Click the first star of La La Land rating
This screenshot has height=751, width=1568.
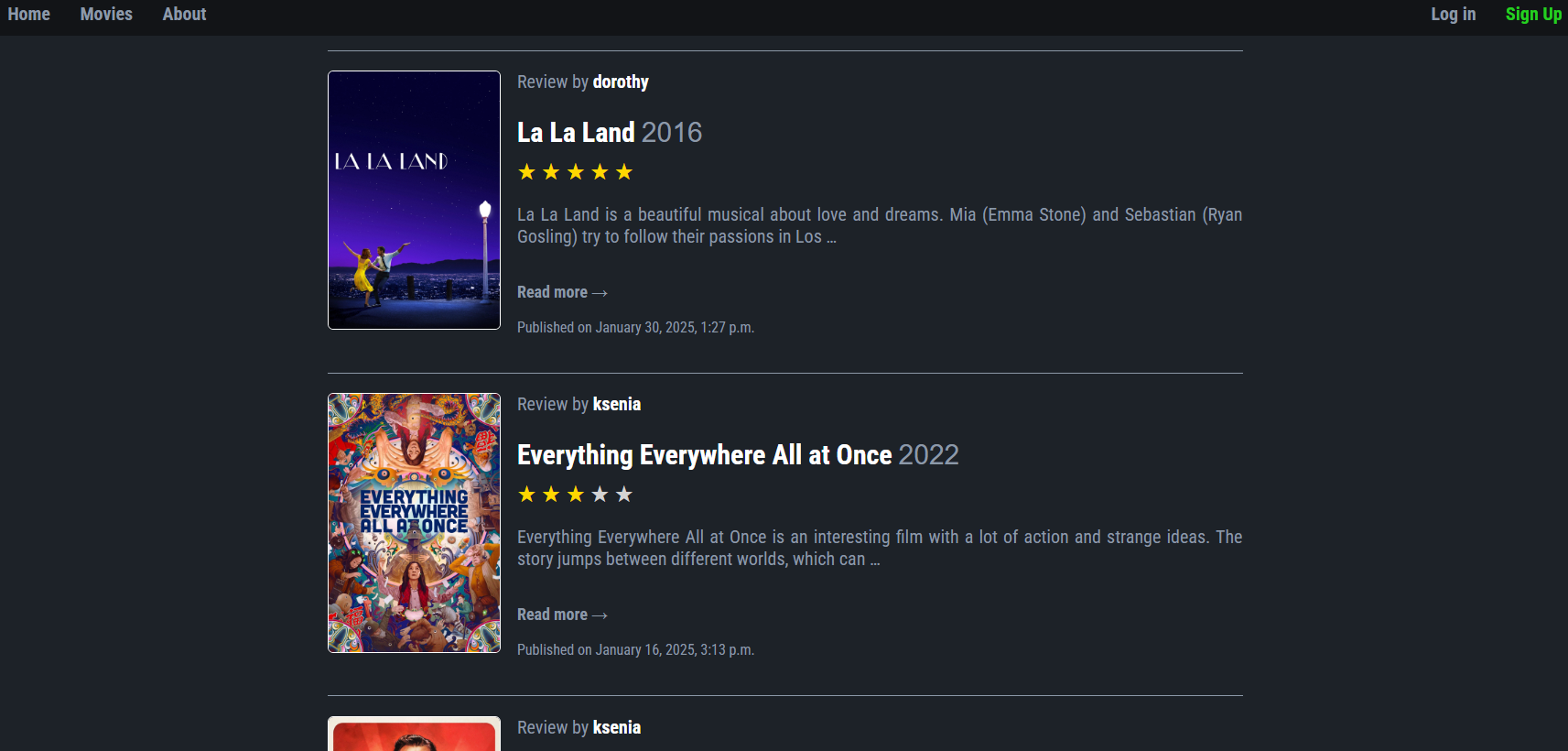tap(526, 172)
